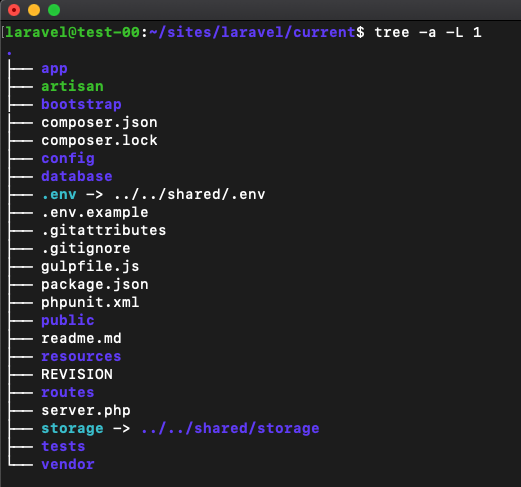Select .gitignore in the listing
521x487 pixels.
click(x=86, y=249)
